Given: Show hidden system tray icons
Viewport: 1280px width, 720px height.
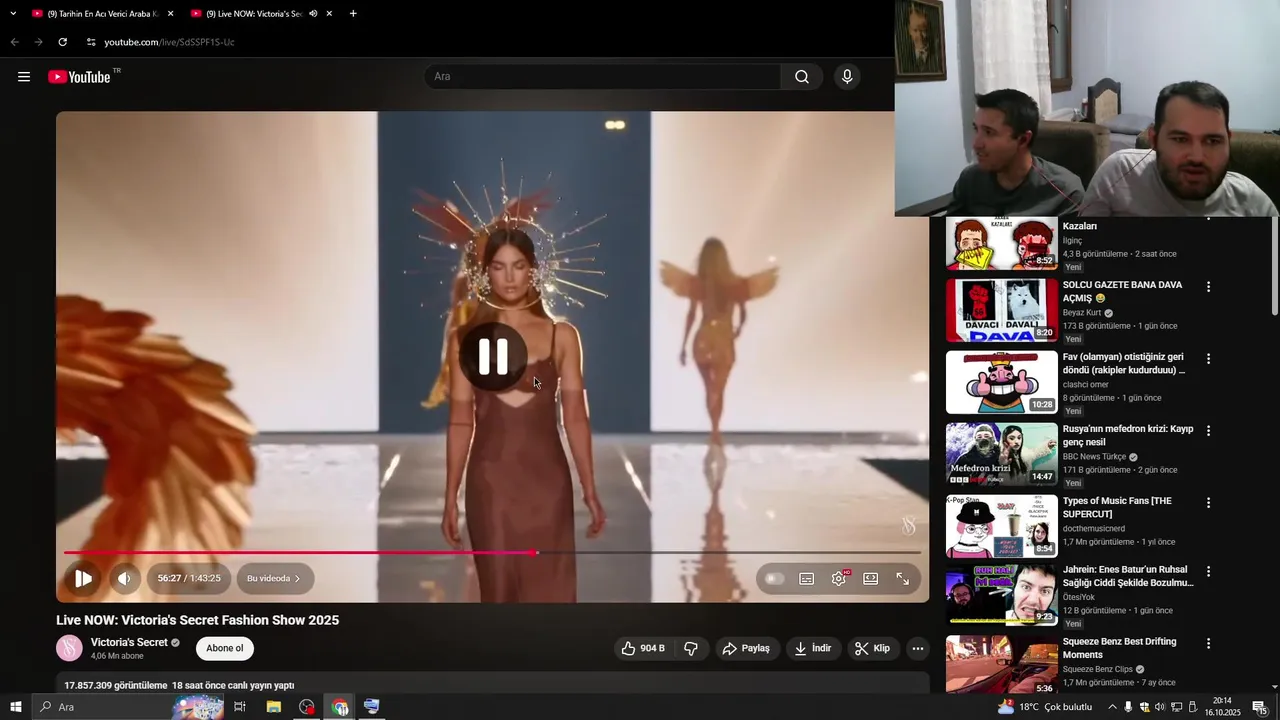Looking at the screenshot, I should pyautogui.click(x=1112, y=707).
